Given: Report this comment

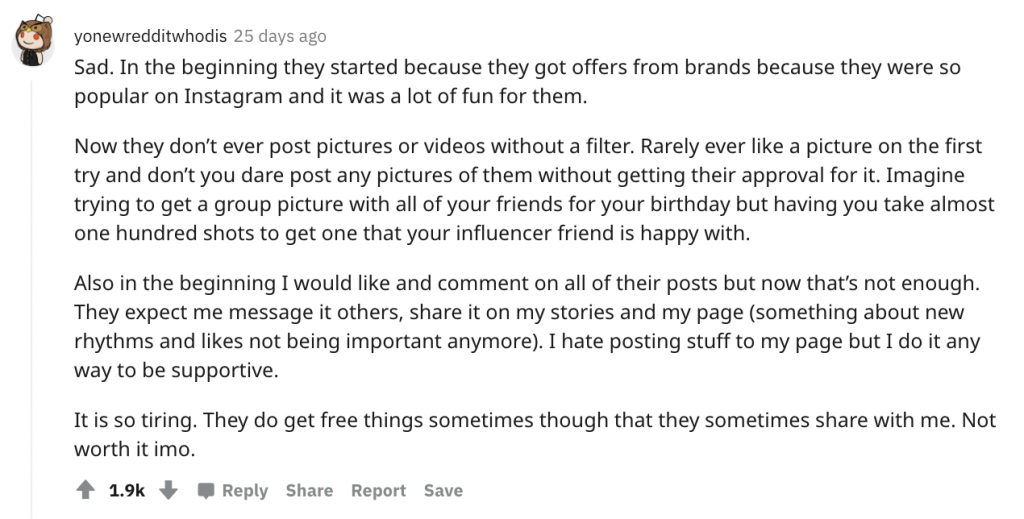Looking at the screenshot, I should pos(378,490).
